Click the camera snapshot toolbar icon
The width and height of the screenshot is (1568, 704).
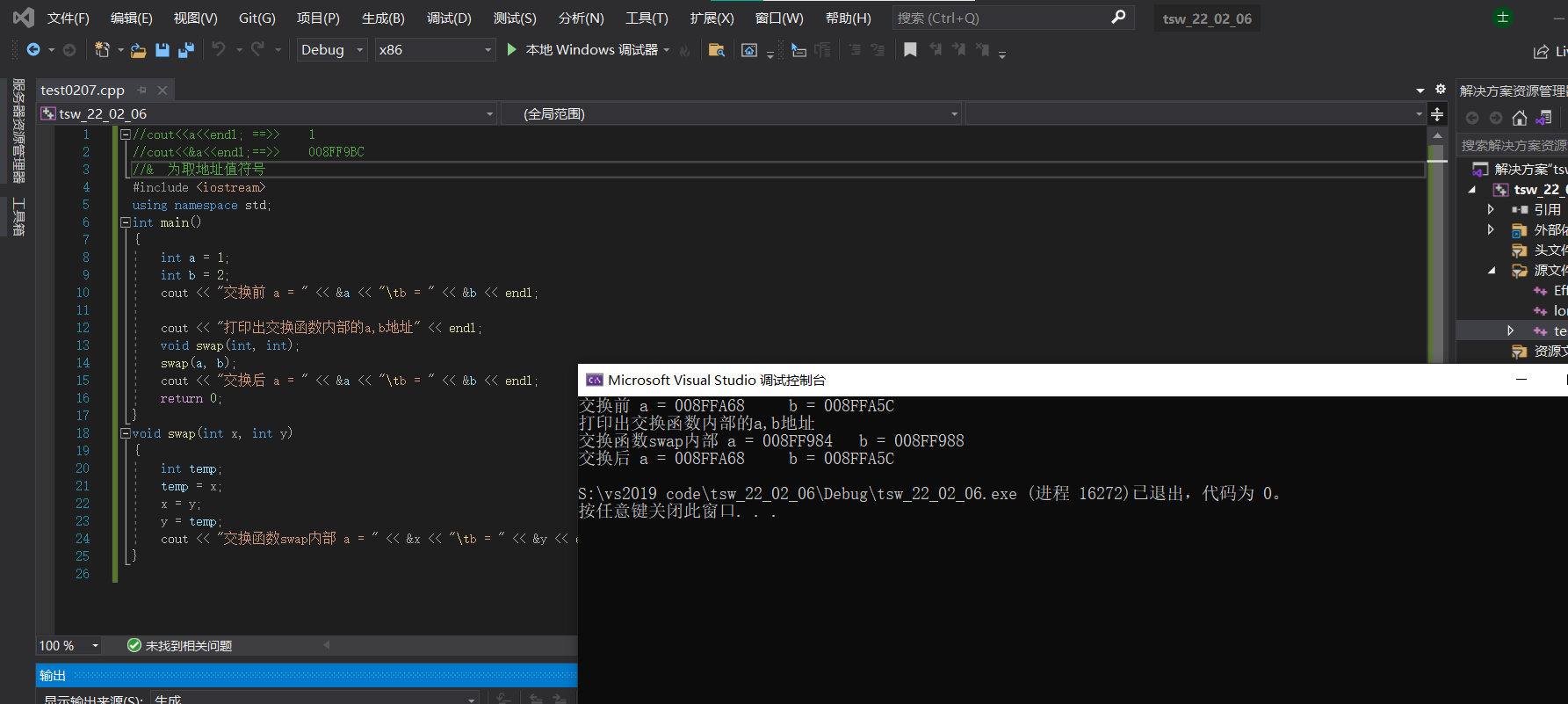click(x=749, y=50)
